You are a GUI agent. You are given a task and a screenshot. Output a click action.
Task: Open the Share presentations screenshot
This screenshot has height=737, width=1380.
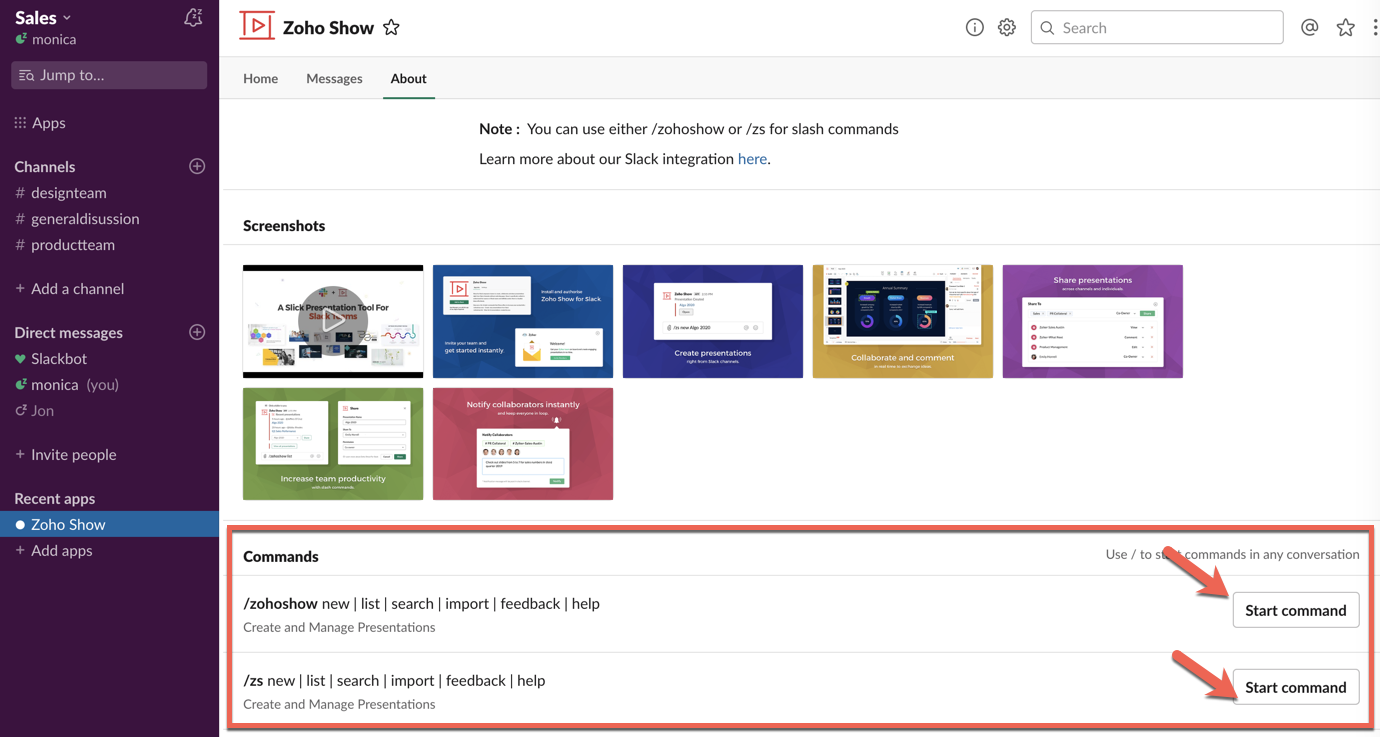(1092, 321)
